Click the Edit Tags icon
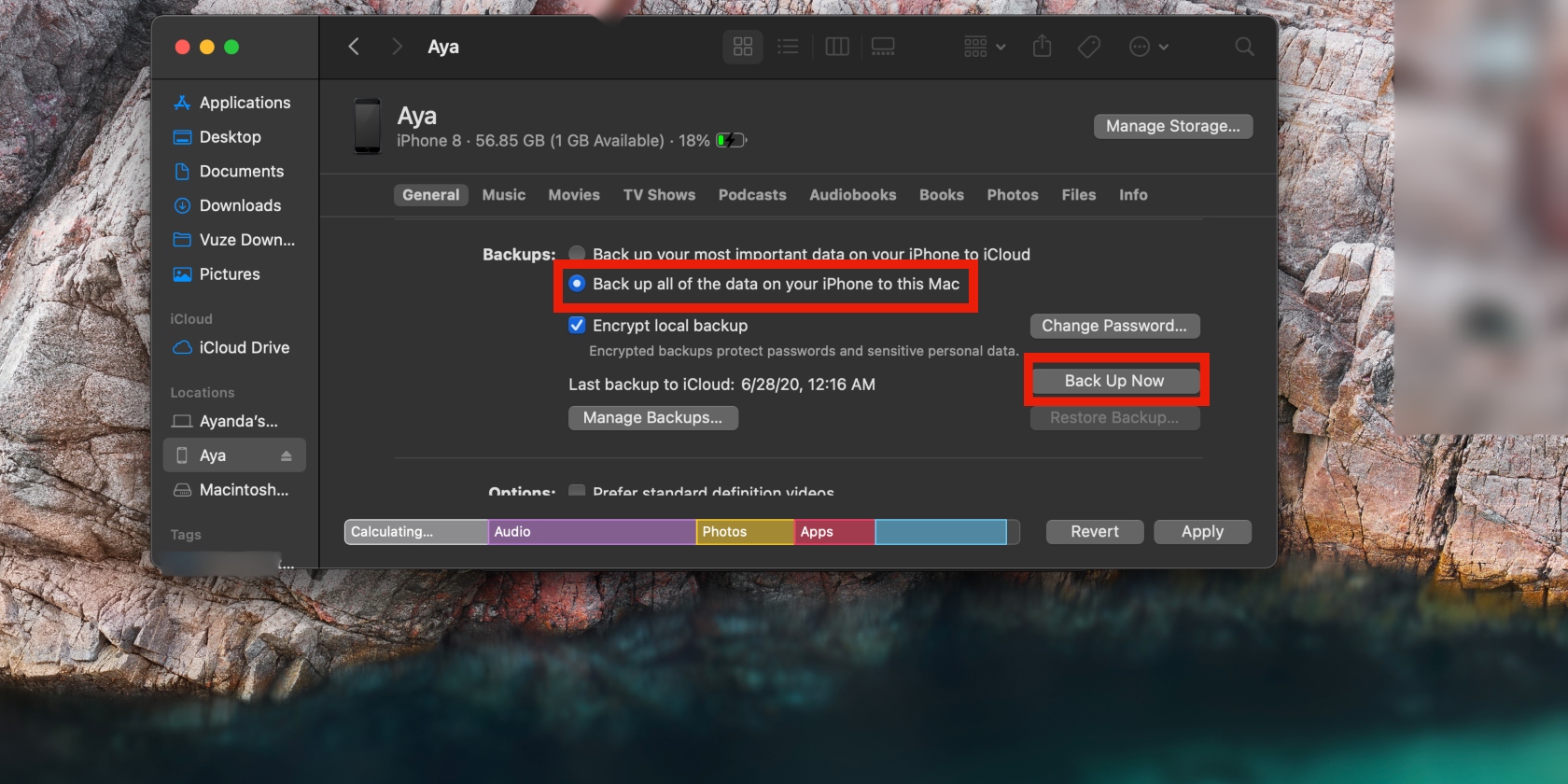The width and height of the screenshot is (1568, 784). click(x=1089, y=47)
